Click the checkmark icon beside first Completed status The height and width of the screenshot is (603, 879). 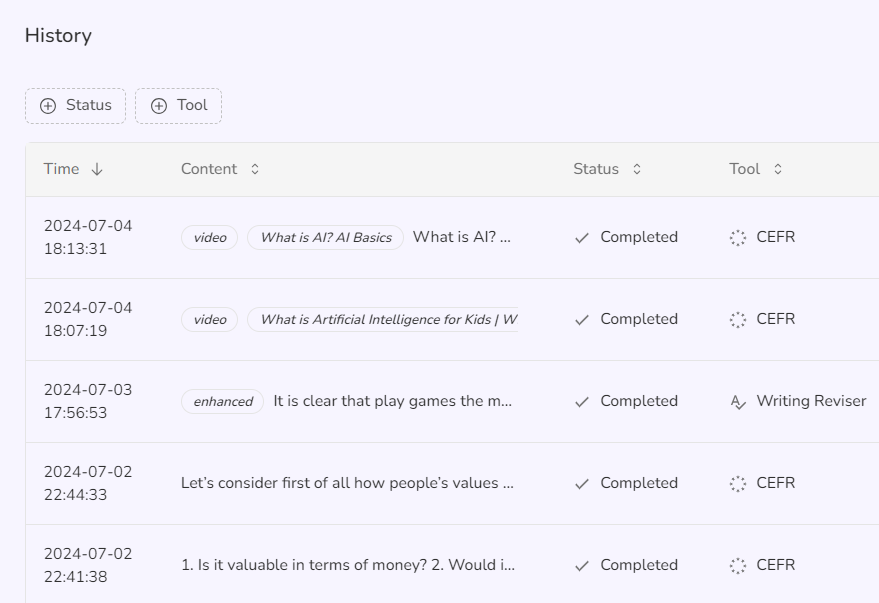(x=582, y=238)
